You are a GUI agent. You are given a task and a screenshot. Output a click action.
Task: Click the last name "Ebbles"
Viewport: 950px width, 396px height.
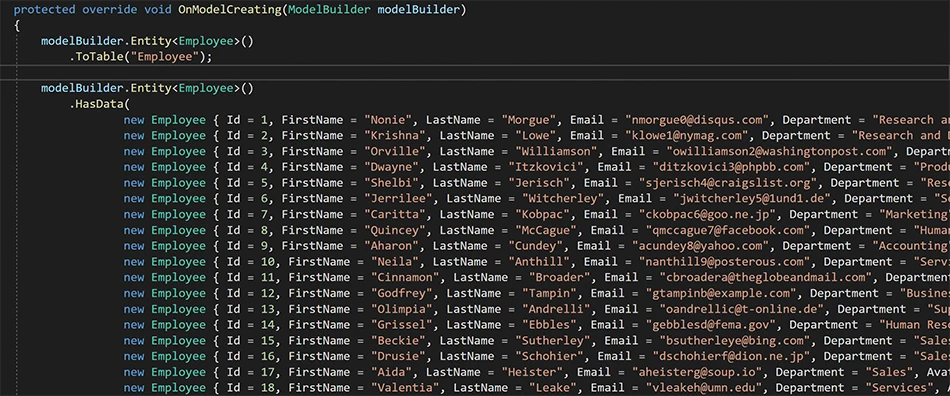click(550, 325)
